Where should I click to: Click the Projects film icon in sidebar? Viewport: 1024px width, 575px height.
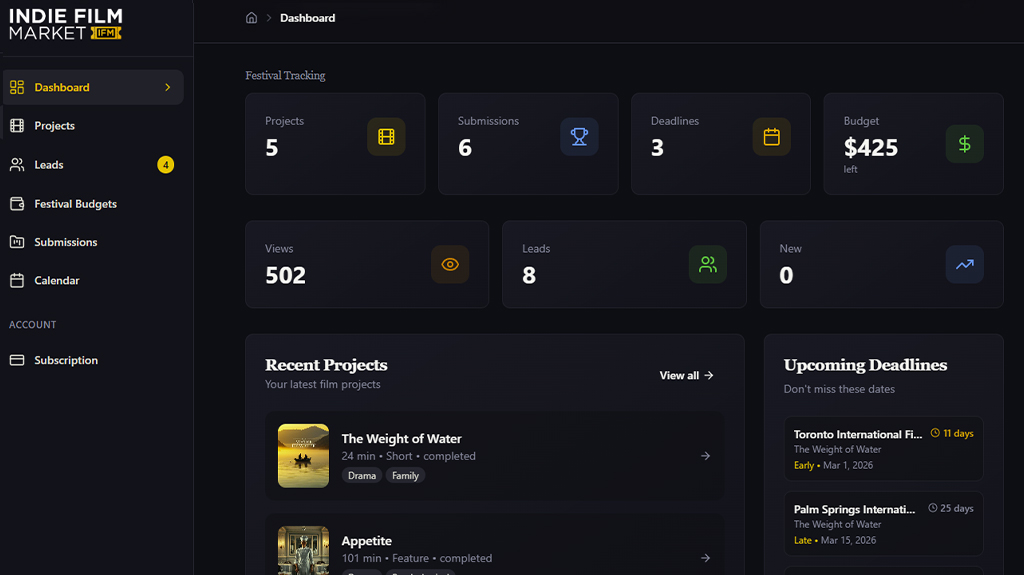click(x=17, y=125)
